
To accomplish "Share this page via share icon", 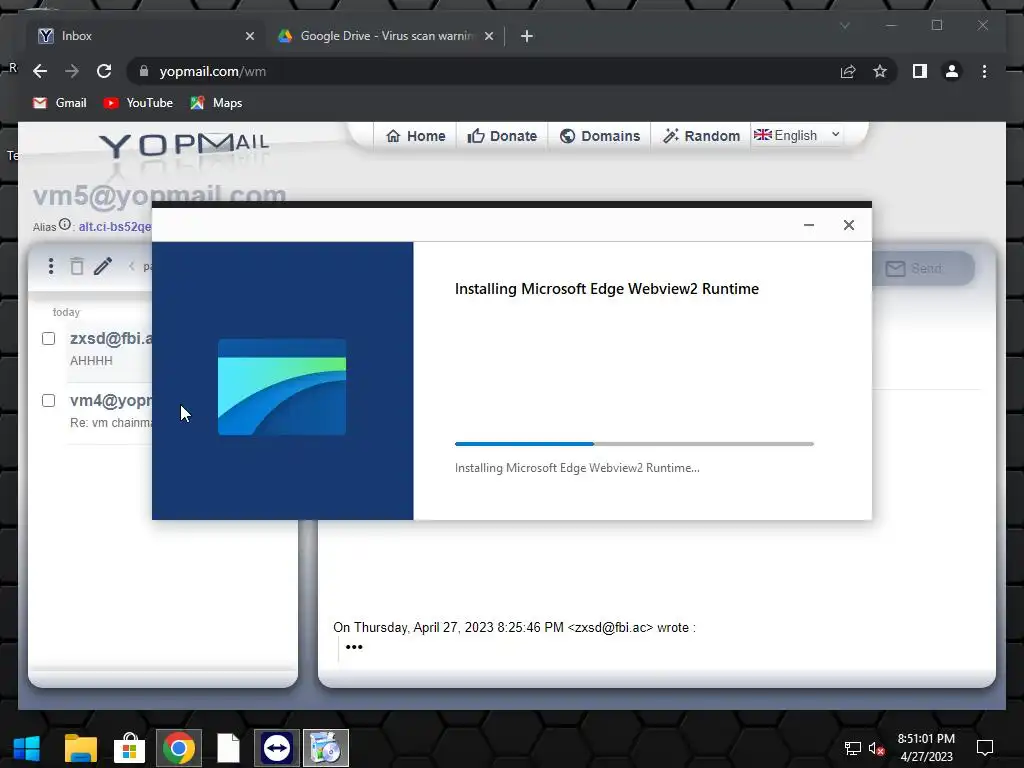I will [848, 71].
